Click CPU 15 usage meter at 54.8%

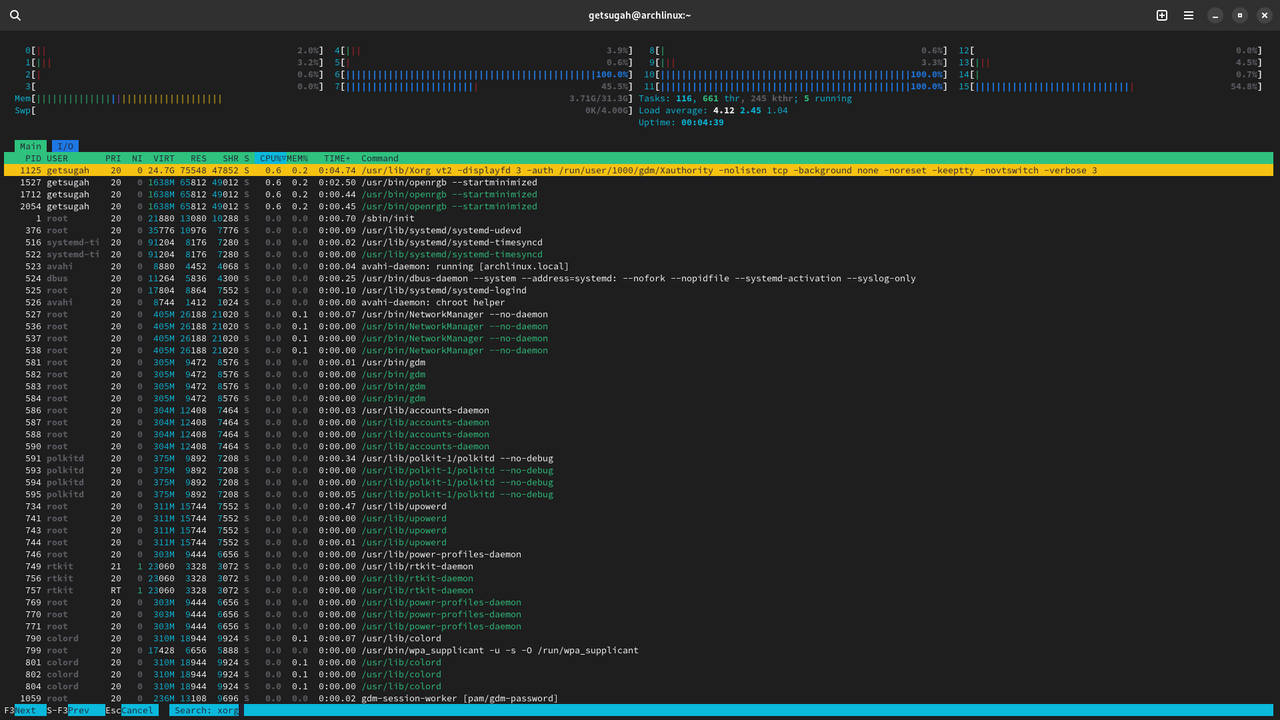pos(1110,86)
